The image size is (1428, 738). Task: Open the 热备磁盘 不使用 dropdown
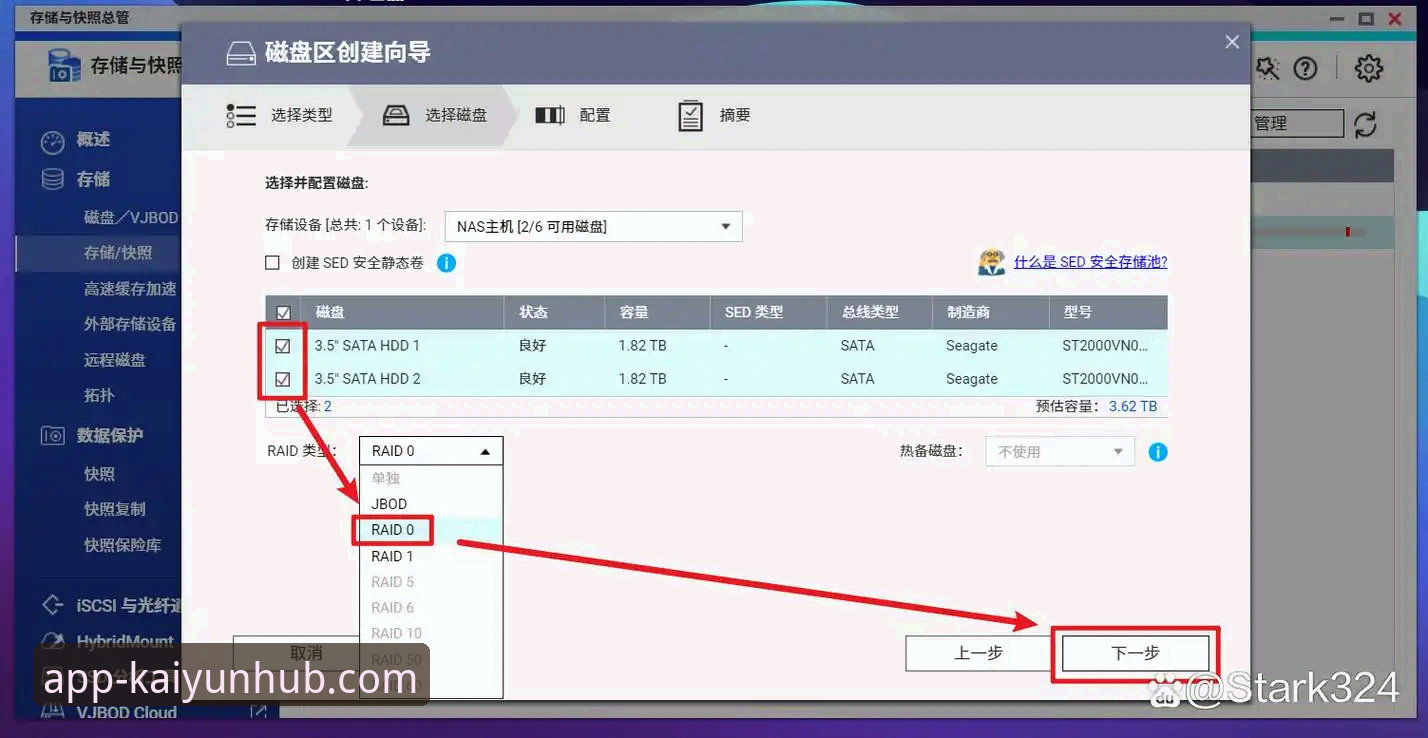(1060, 452)
